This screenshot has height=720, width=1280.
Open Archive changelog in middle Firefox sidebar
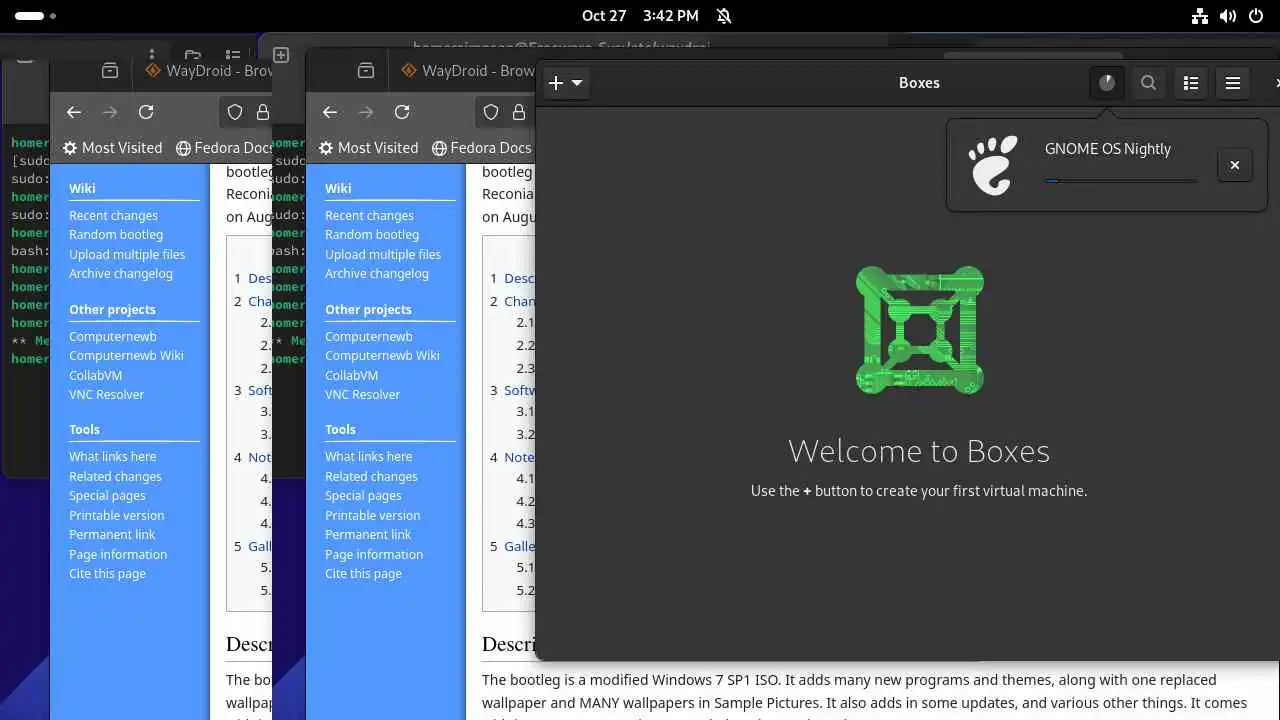[377, 274]
